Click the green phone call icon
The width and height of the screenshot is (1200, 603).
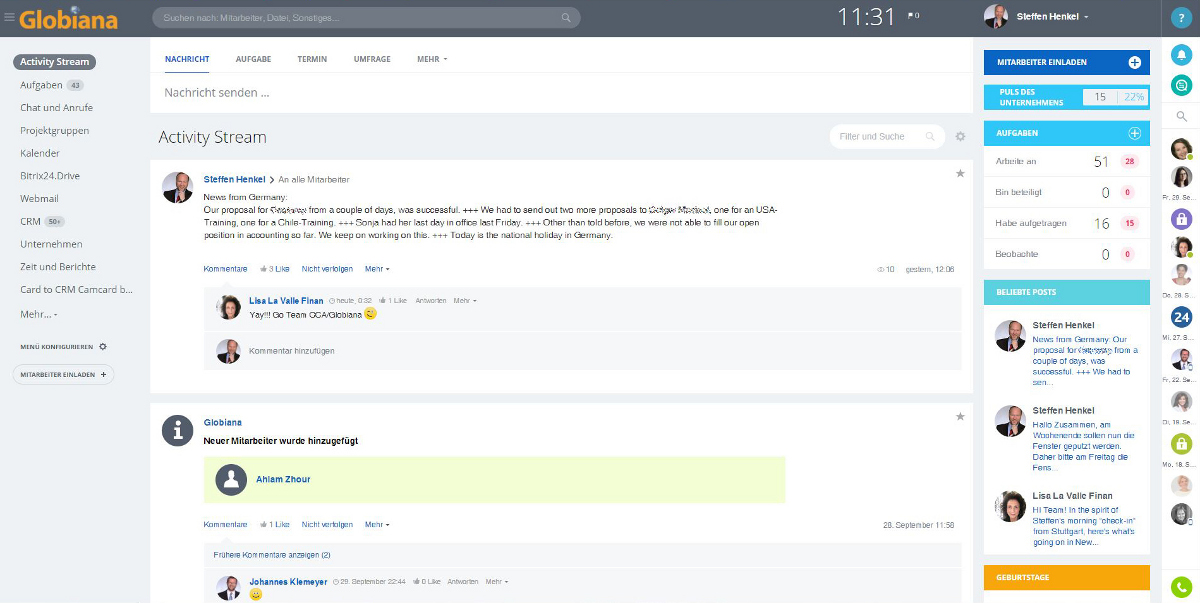pos(1181,587)
